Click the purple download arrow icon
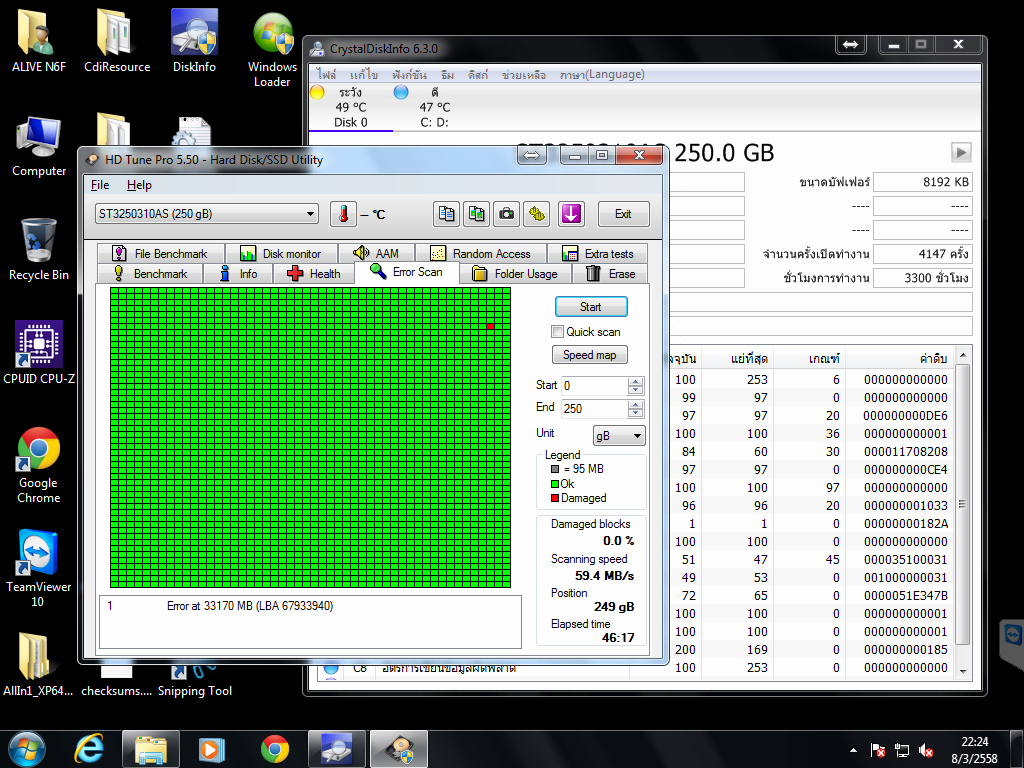The width and height of the screenshot is (1024, 768). point(571,214)
